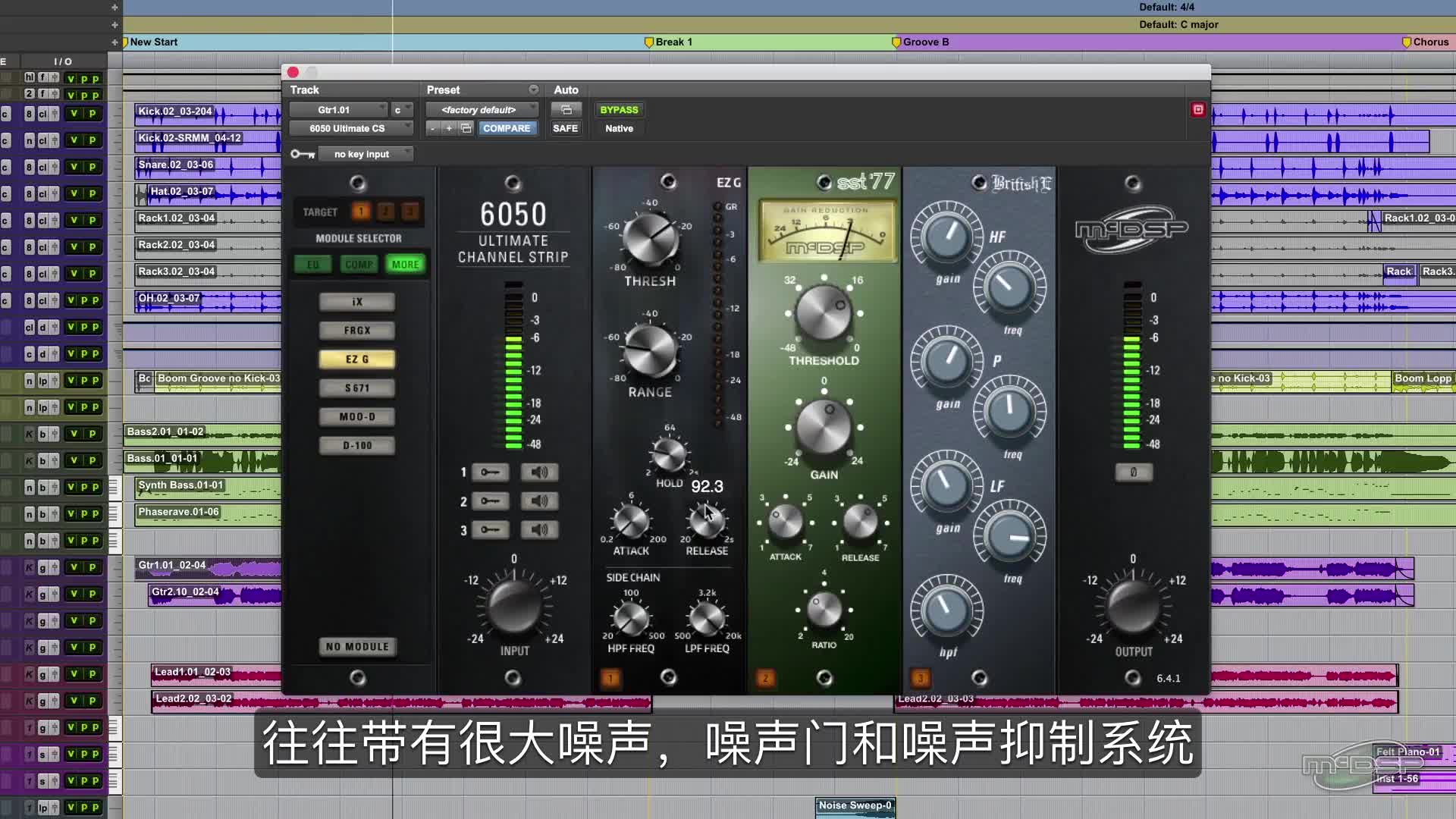The width and height of the screenshot is (1456, 819).
Task: Click the preset minus button
Action: click(433, 128)
